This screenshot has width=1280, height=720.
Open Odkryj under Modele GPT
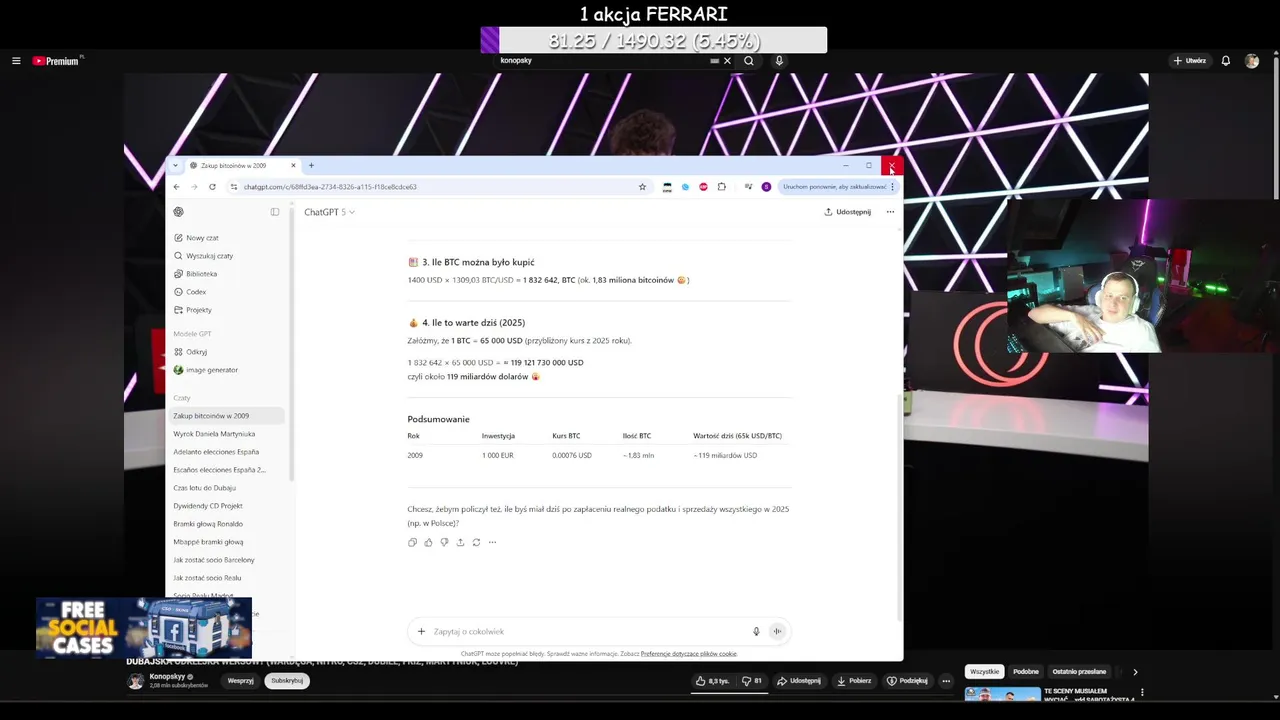(229, 352)
